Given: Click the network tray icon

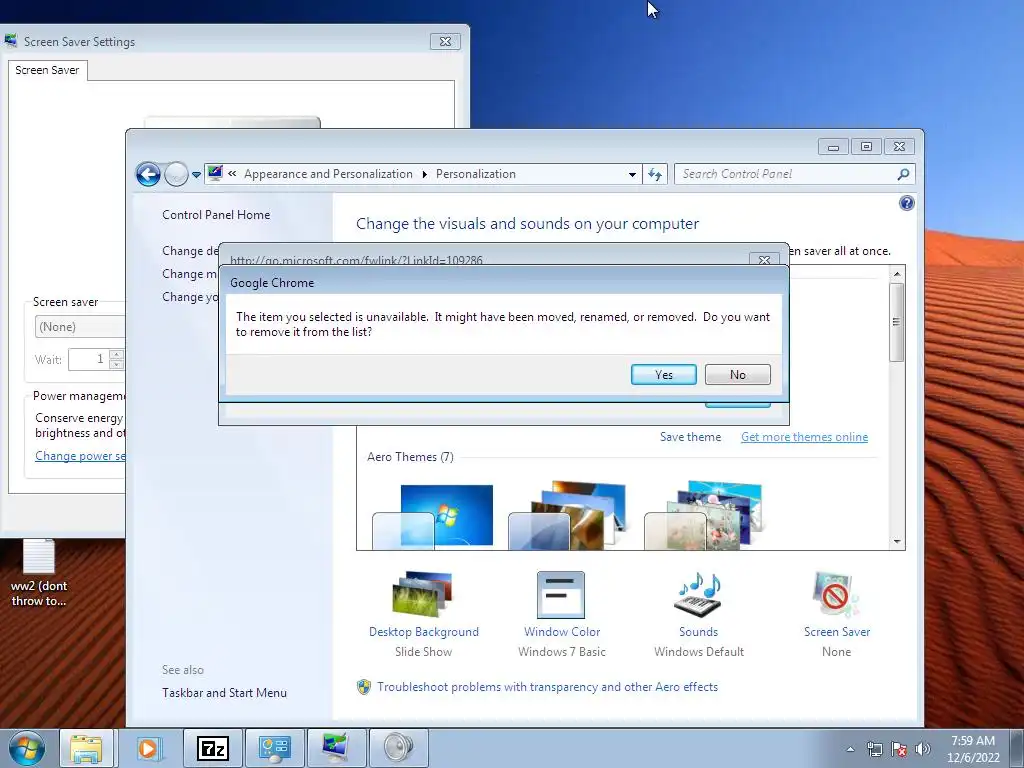Looking at the screenshot, I should click(874, 749).
